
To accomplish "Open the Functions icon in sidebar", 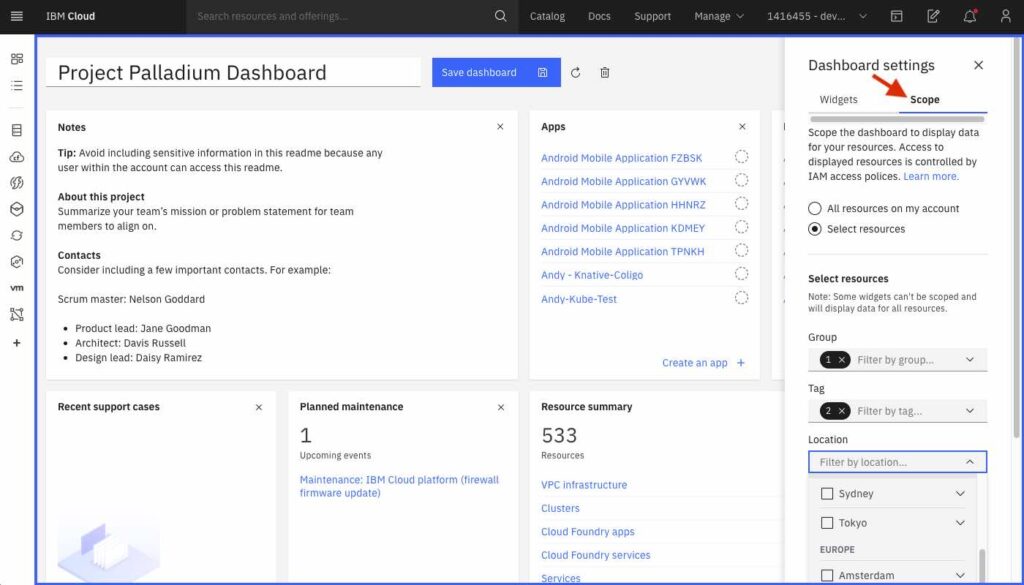I will click(x=17, y=183).
